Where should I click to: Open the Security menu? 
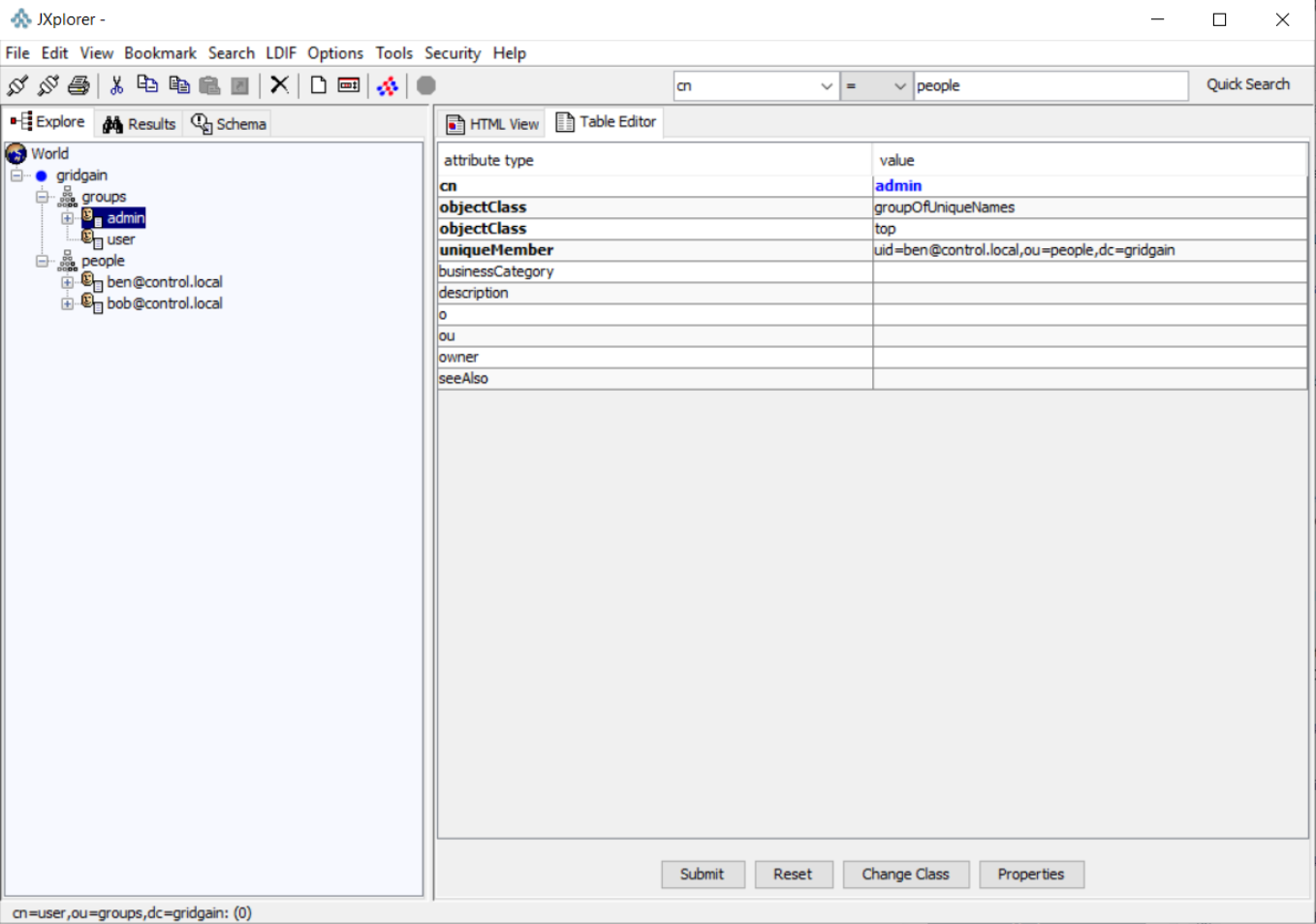(453, 53)
